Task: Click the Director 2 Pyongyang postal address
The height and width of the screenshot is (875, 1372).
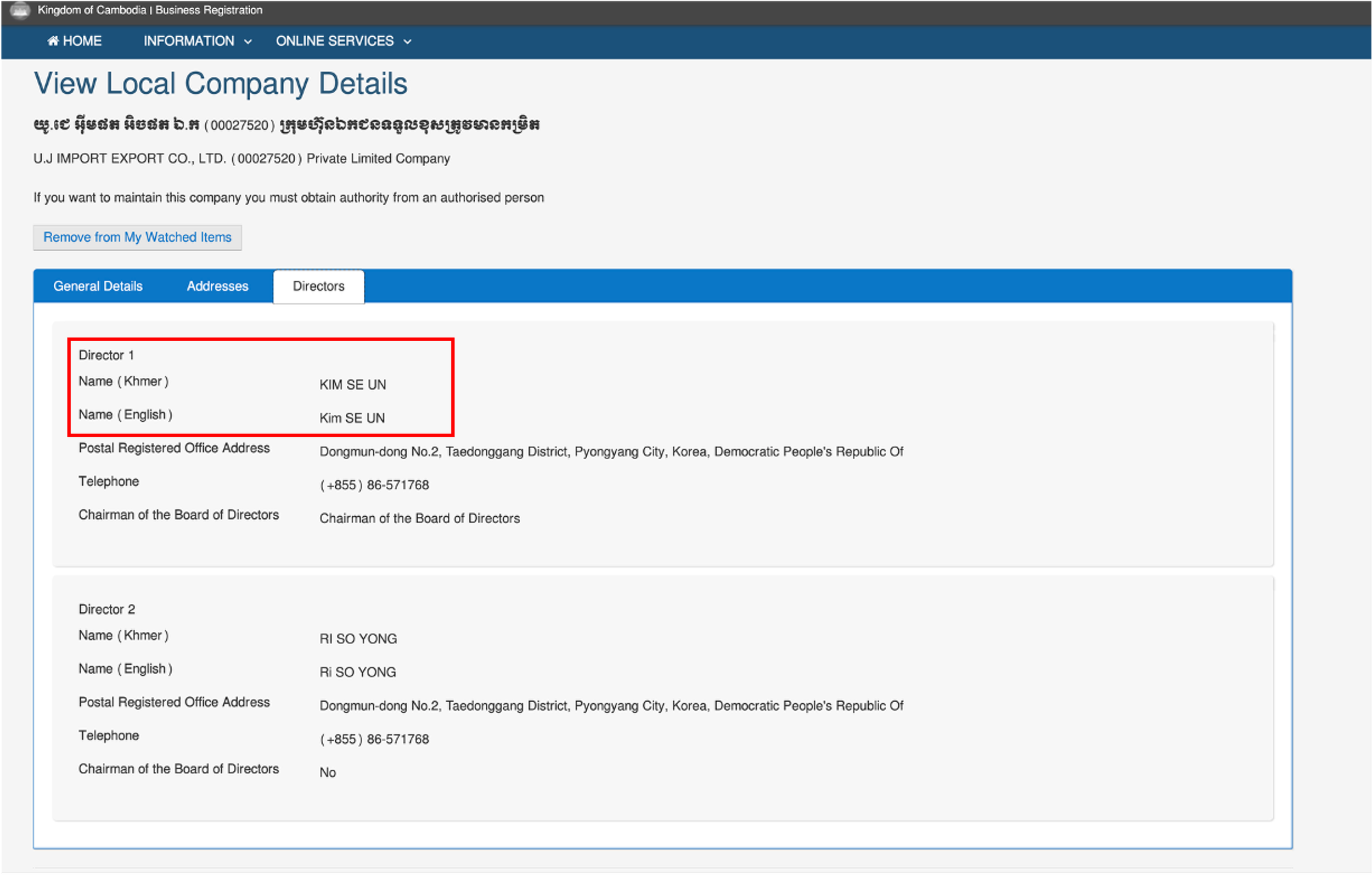Action: click(x=611, y=706)
